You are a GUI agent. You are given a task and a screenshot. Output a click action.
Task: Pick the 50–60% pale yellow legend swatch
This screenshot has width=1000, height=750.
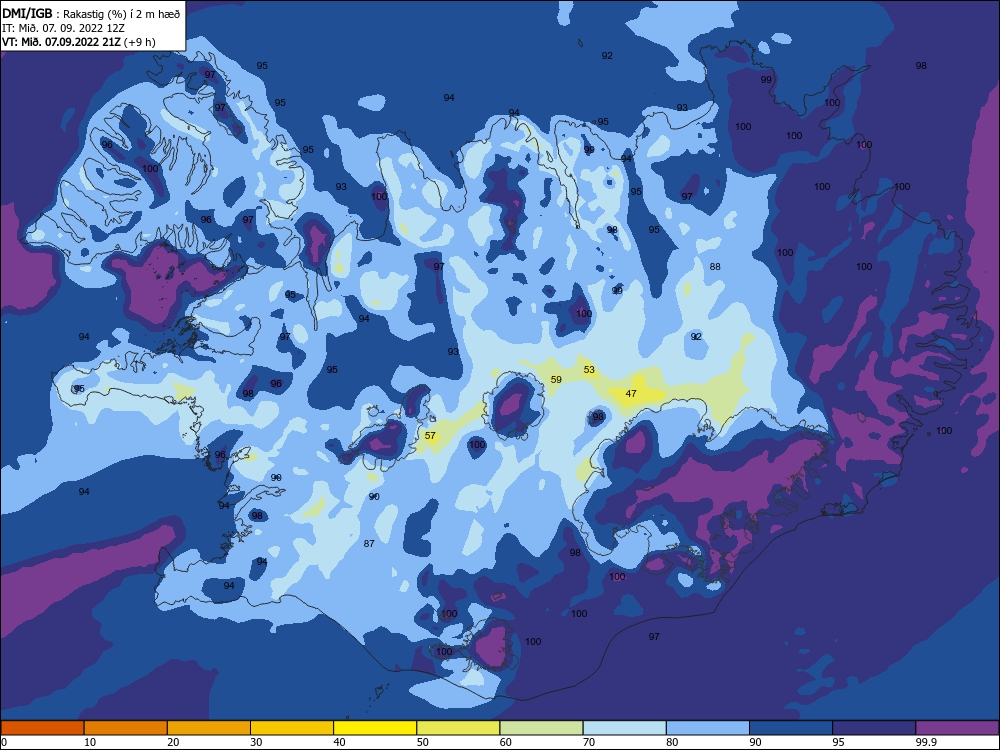[458, 728]
